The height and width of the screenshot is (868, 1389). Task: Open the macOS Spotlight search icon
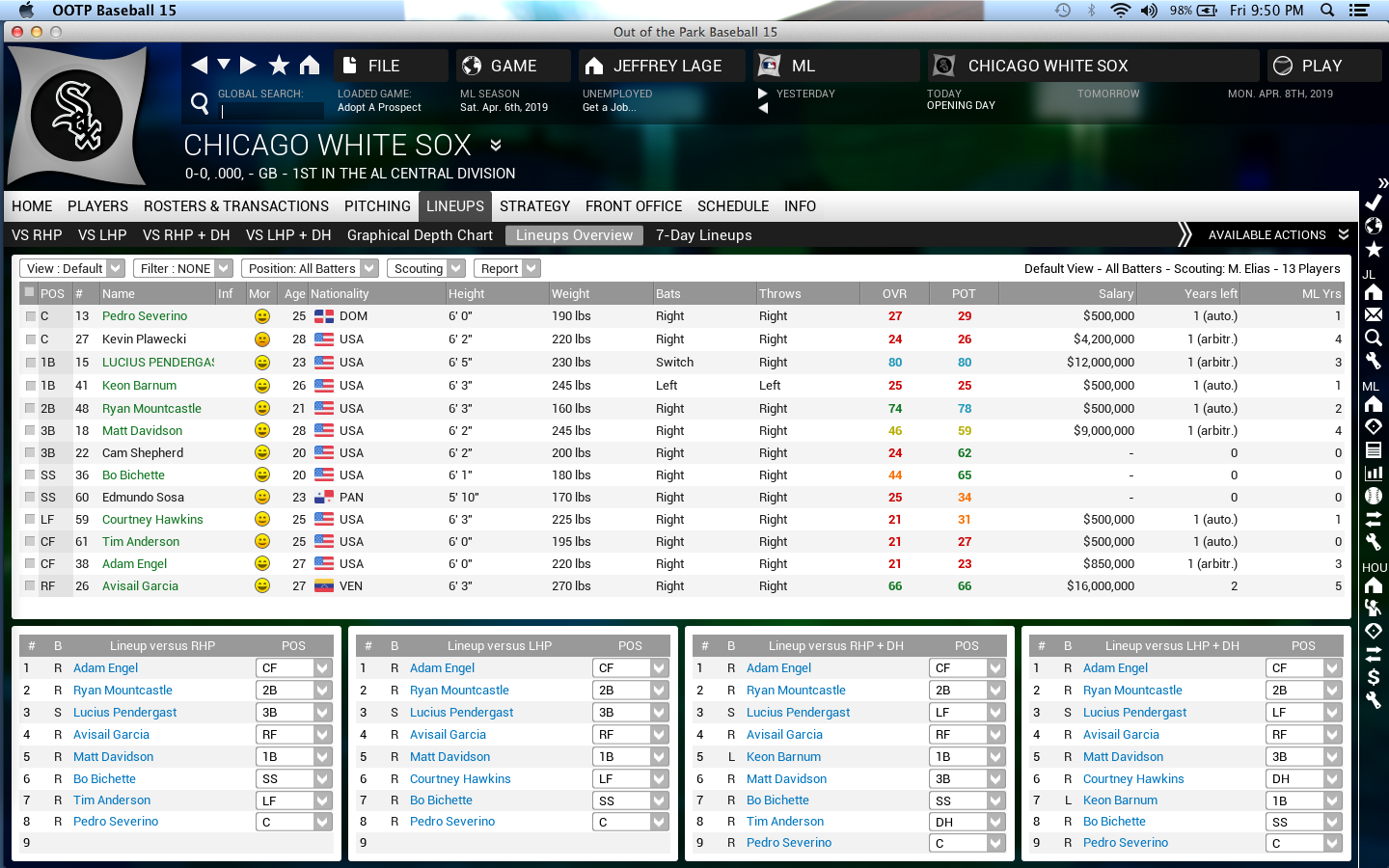pos(1327,11)
